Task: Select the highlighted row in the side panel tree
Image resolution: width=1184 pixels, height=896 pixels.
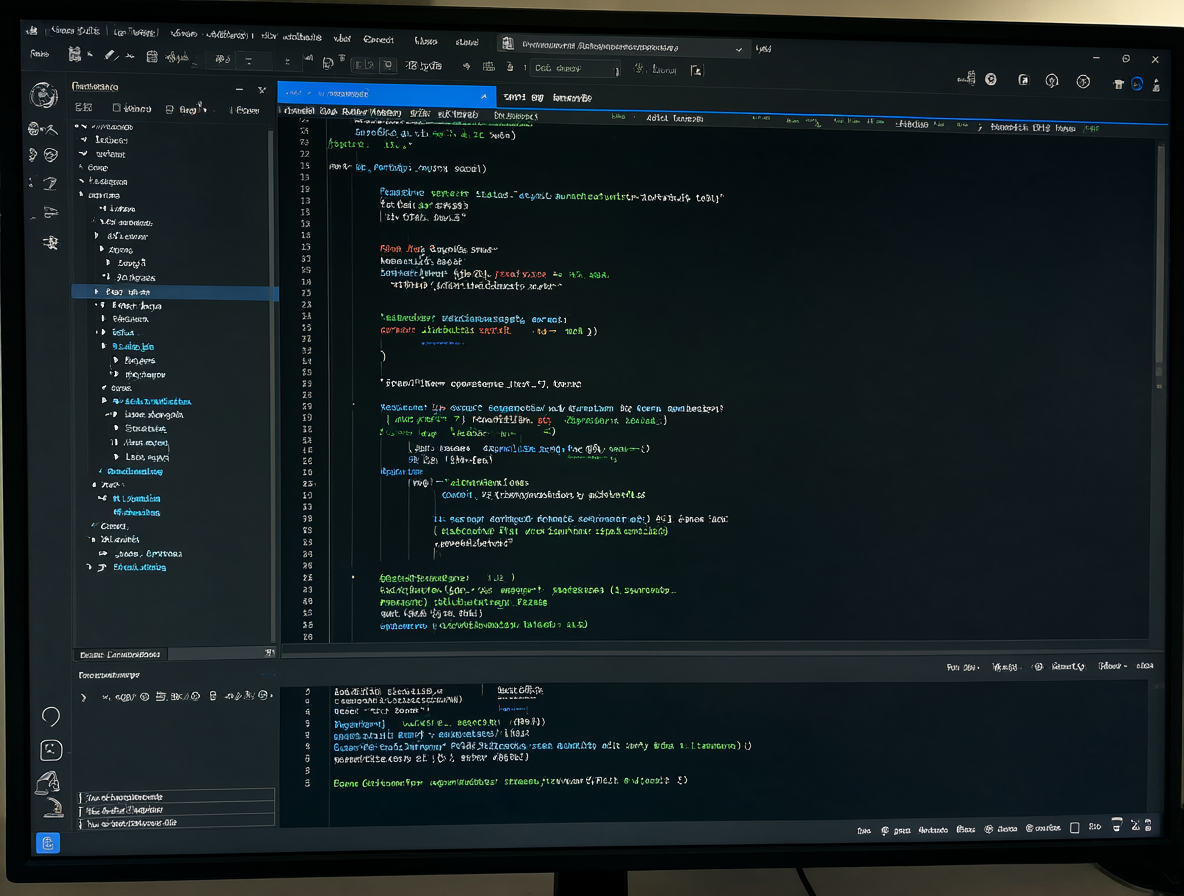Action: click(x=175, y=291)
